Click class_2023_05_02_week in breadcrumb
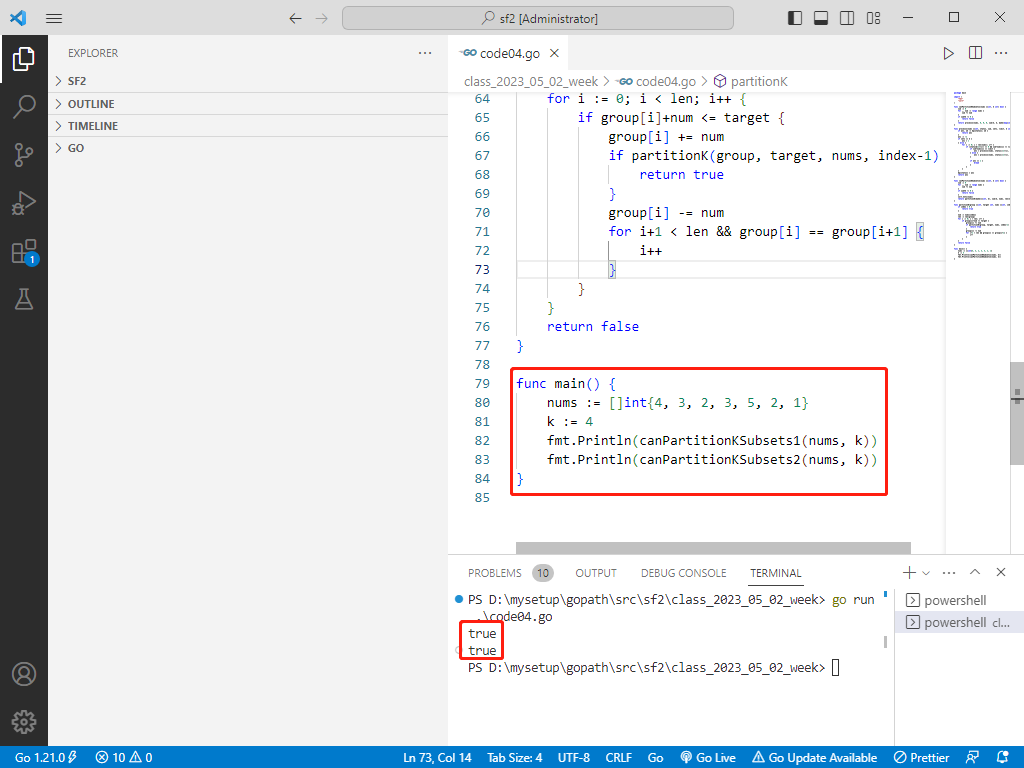Viewport: 1024px width, 768px height. click(x=530, y=82)
